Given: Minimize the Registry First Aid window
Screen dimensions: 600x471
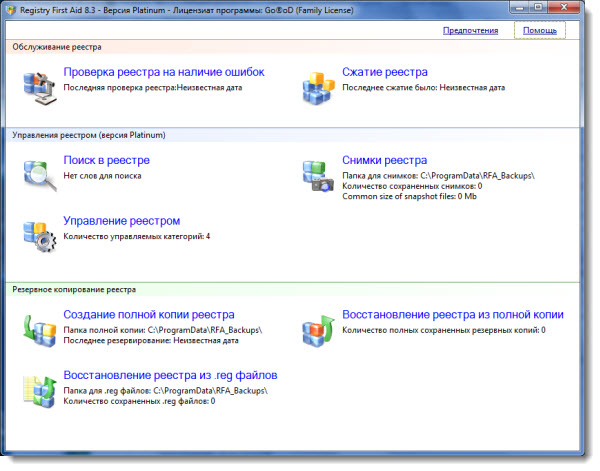Looking at the screenshot, I should [512, 7].
